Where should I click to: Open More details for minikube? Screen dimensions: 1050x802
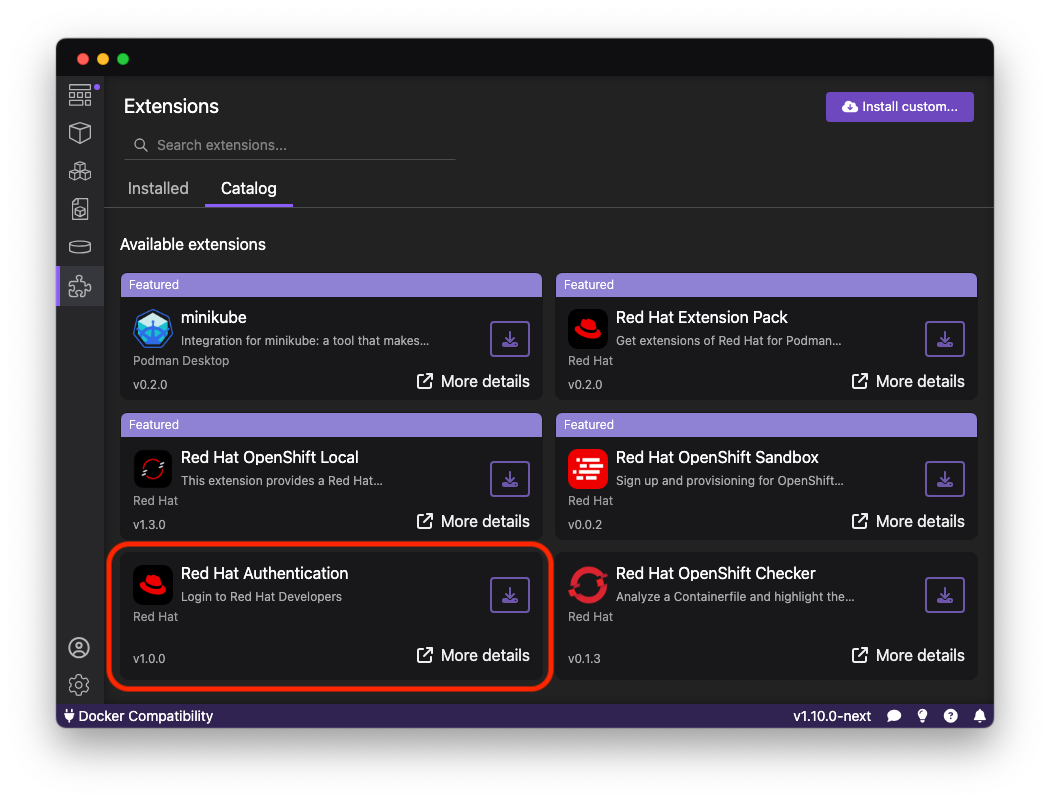473,382
